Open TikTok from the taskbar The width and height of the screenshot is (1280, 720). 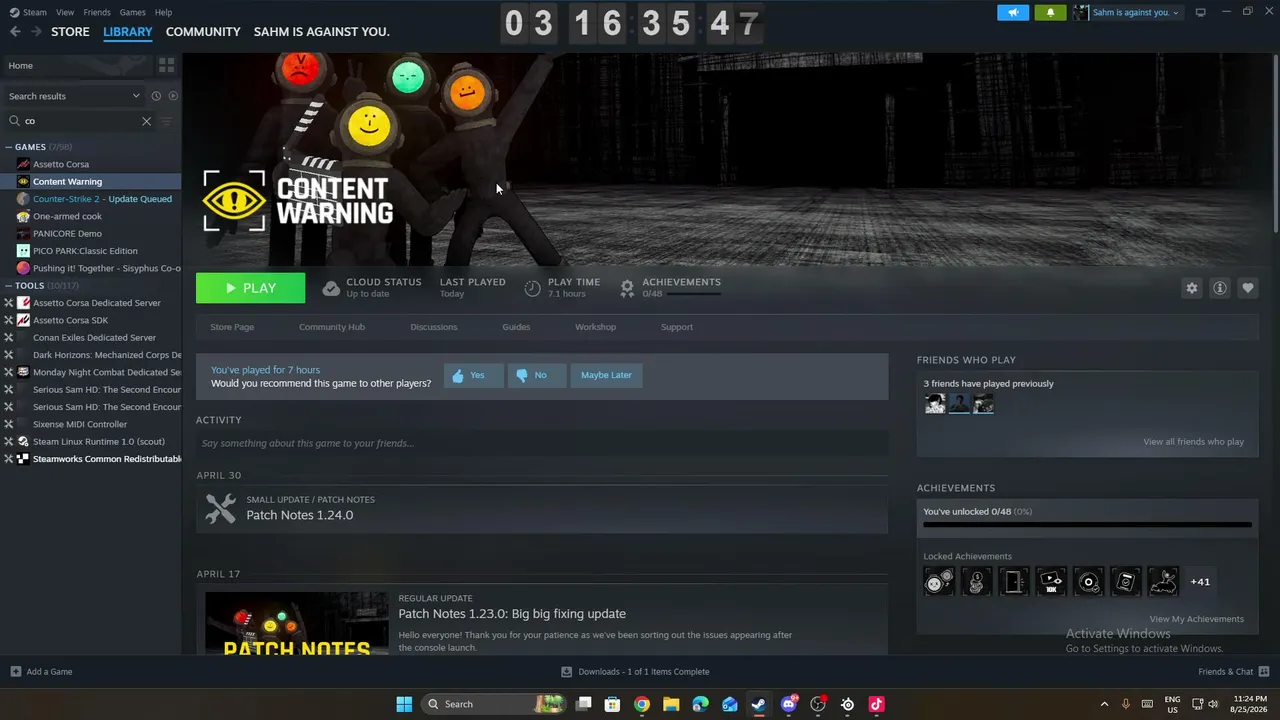[x=877, y=704]
